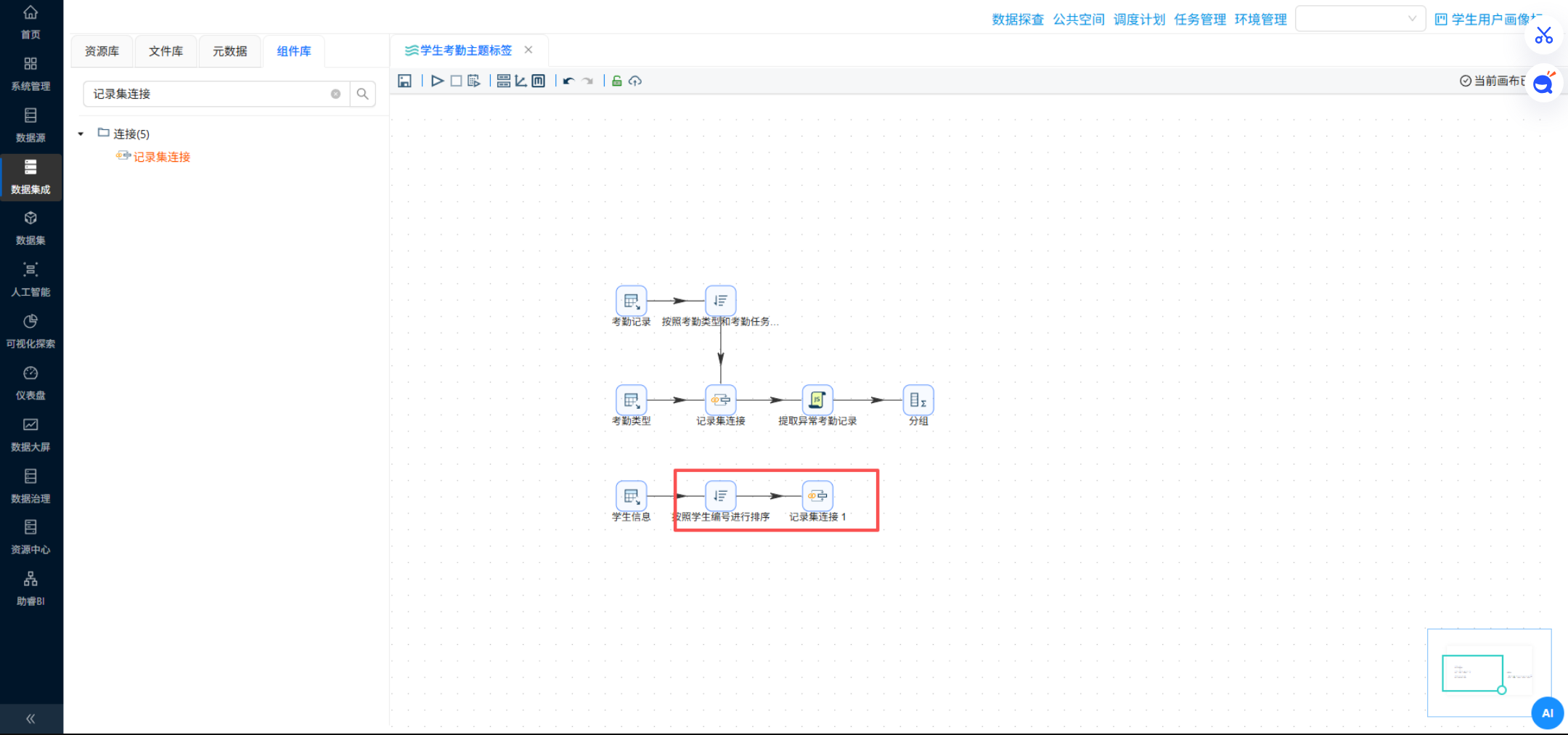Screen dimensions: 1568x735
Task: Open the round AI assistant button
Action: click(1547, 713)
